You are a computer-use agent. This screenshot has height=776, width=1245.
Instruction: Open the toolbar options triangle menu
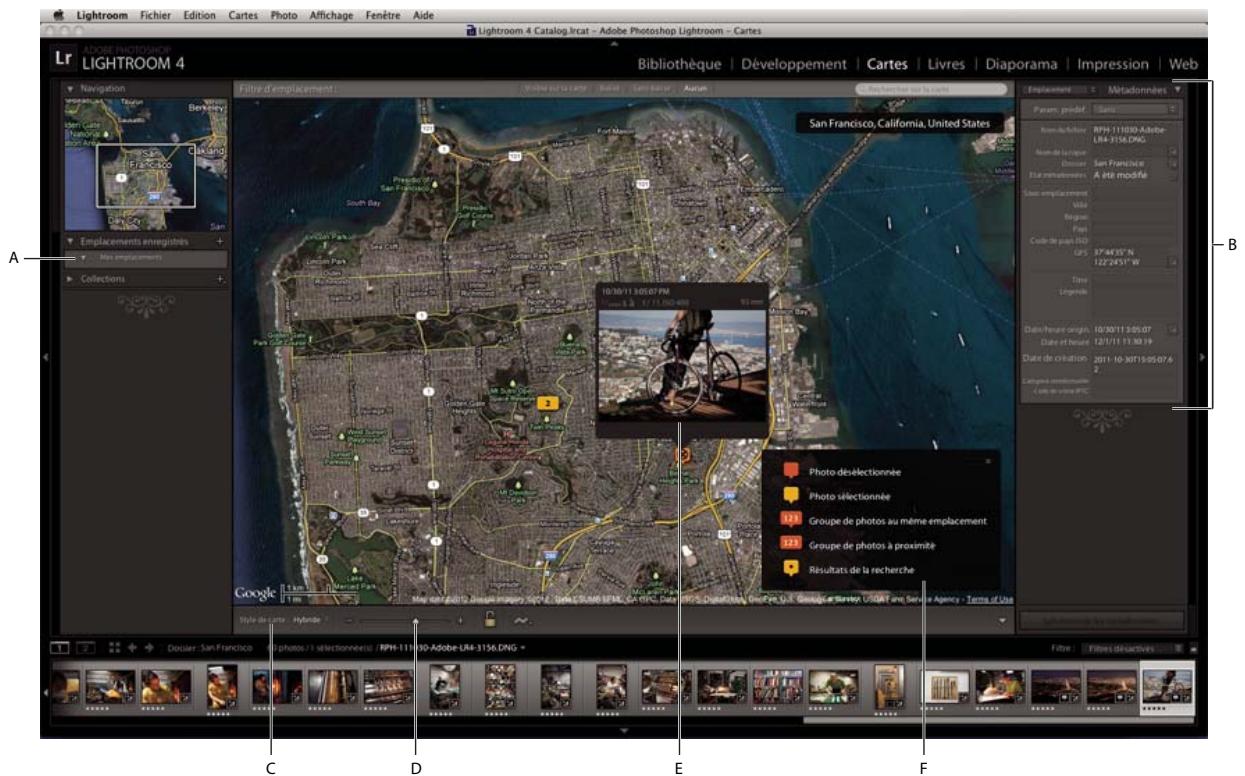click(x=1002, y=621)
